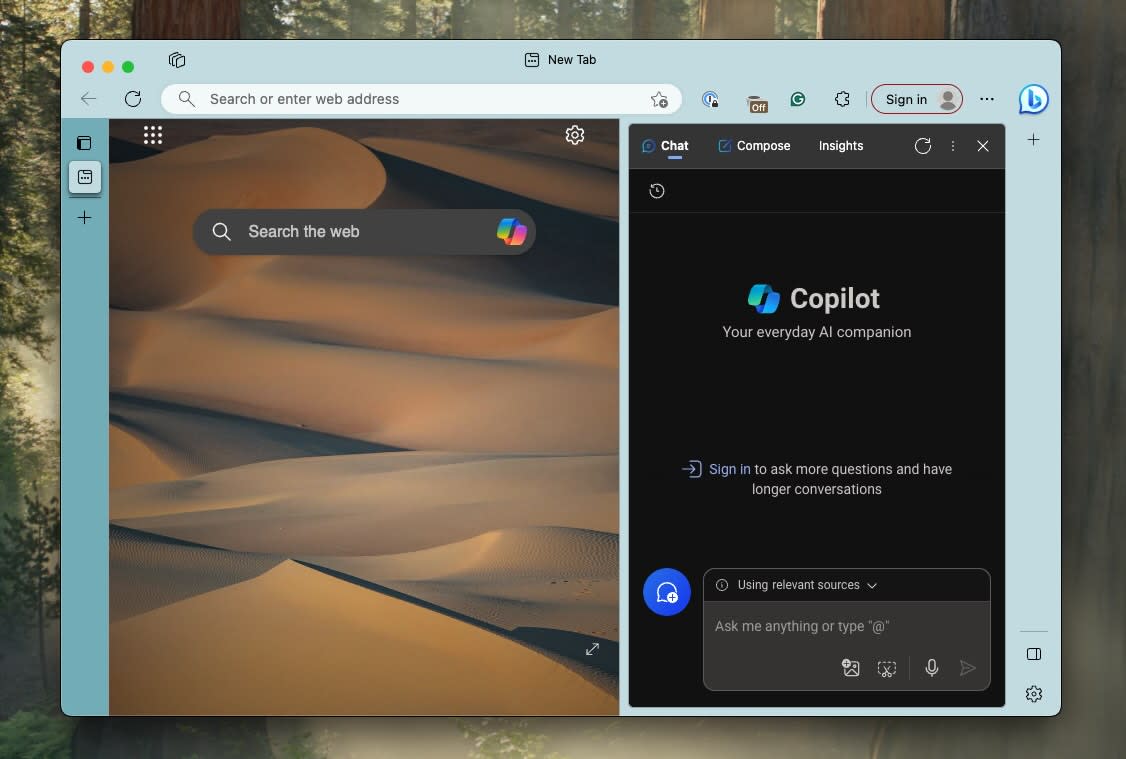Switch to the Insights tab
The width and height of the screenshot is (1126, 759).
(841, 146)
